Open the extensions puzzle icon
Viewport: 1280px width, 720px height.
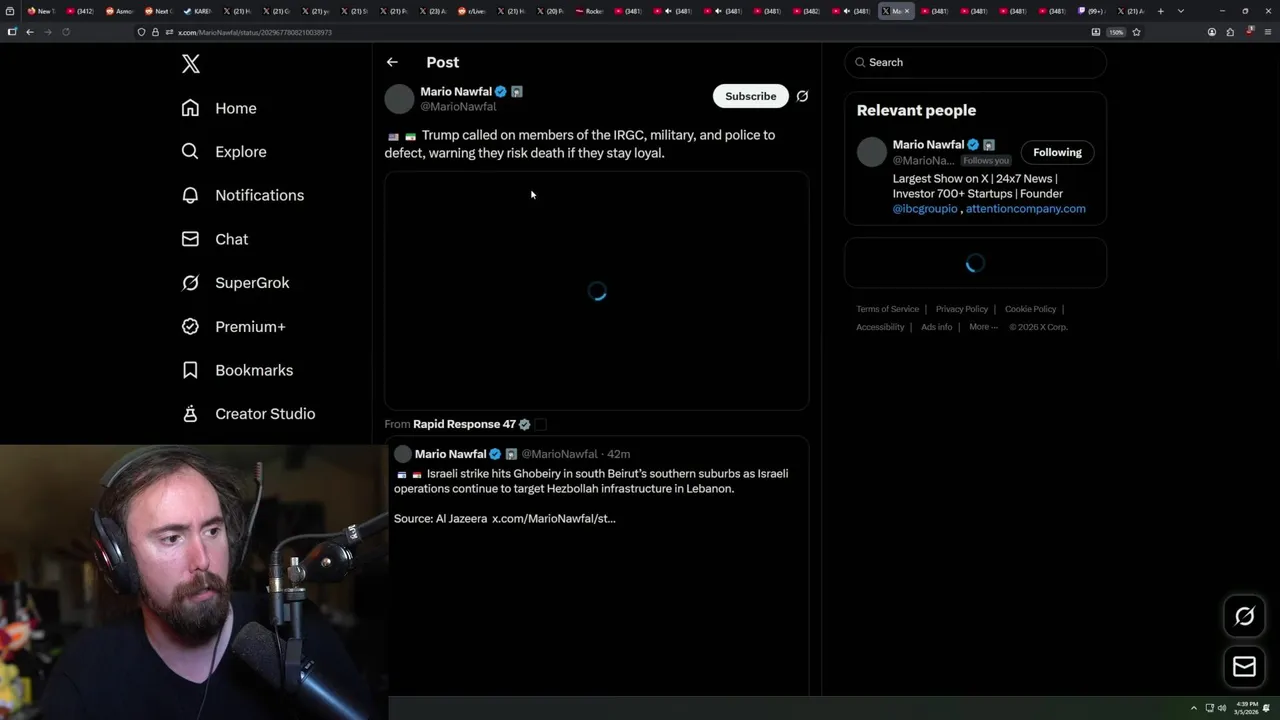pyautogui.click(x=1230, y=32)
